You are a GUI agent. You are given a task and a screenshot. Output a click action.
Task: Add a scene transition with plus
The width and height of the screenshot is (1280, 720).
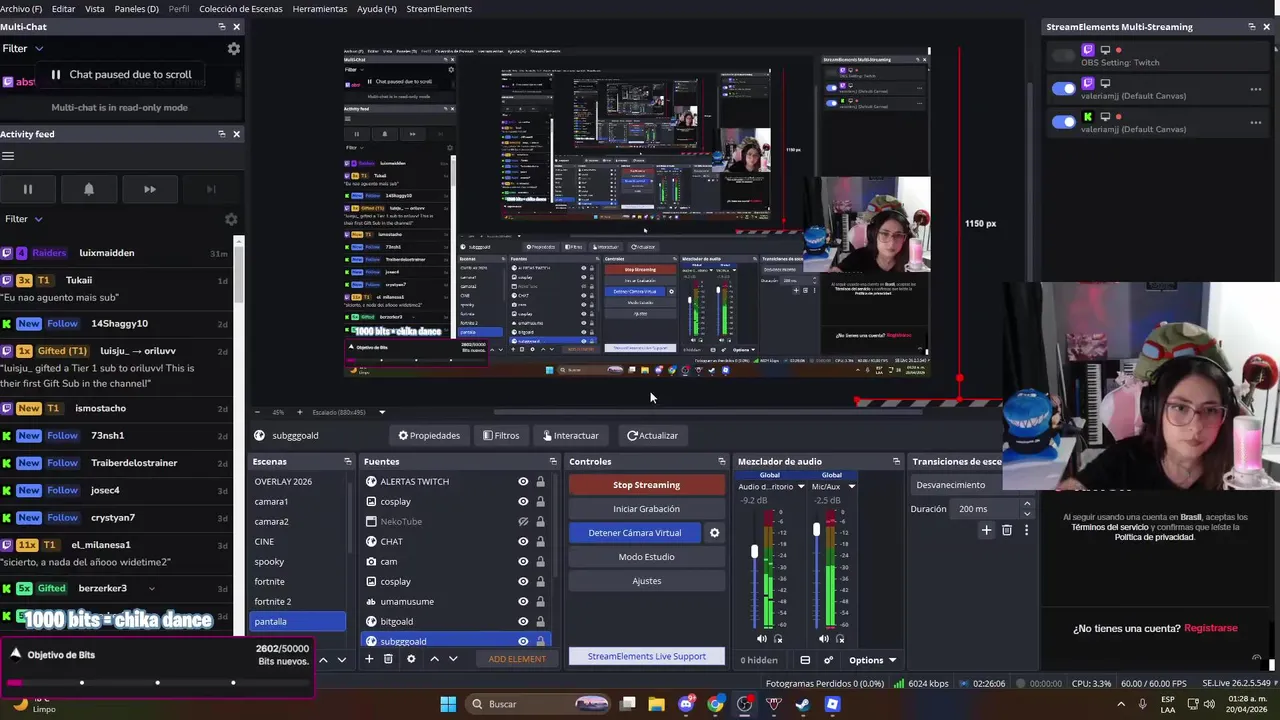coord(986,530)
